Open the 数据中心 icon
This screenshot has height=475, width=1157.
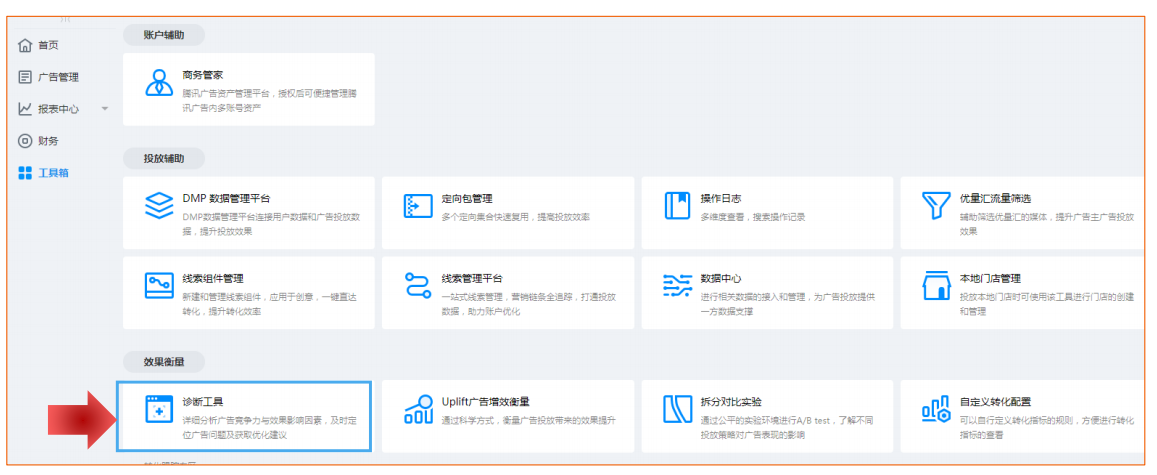677,286
